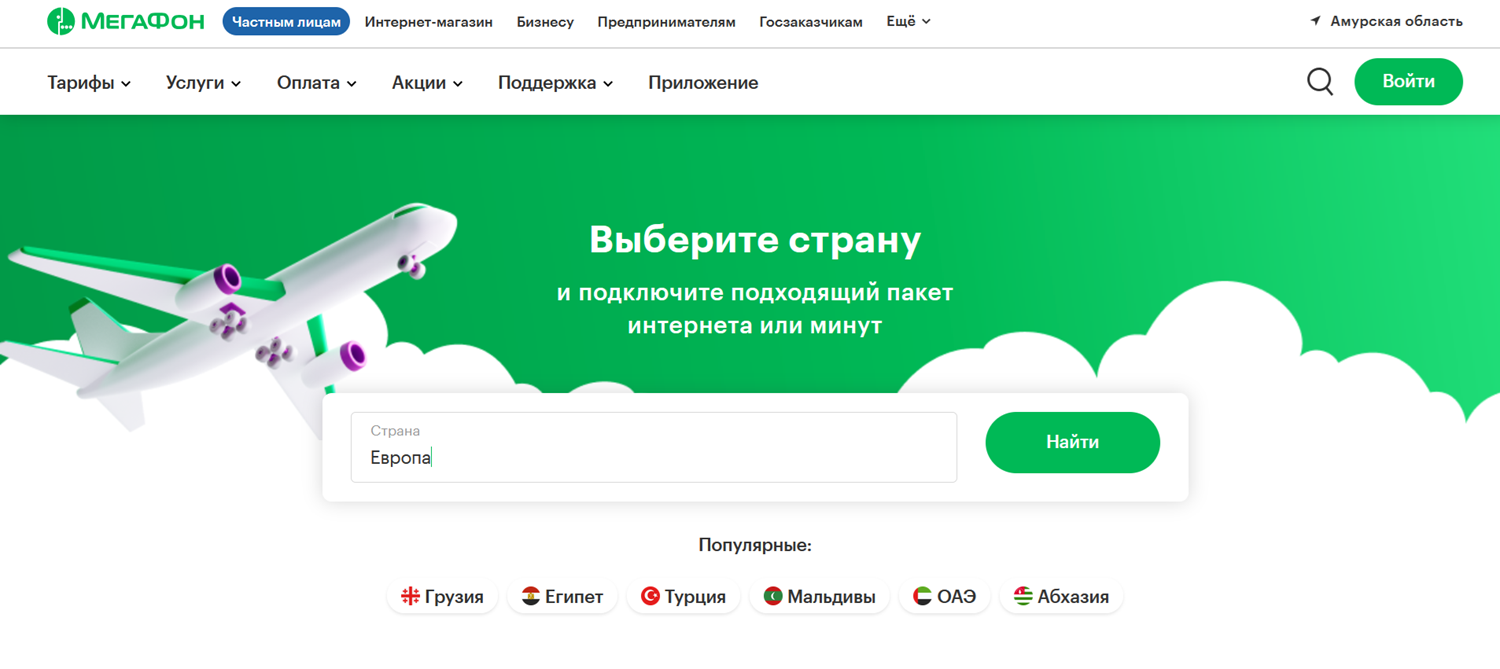1500x669 pixels.
Task: Focus the Страна input field
Action: point(654,447)
